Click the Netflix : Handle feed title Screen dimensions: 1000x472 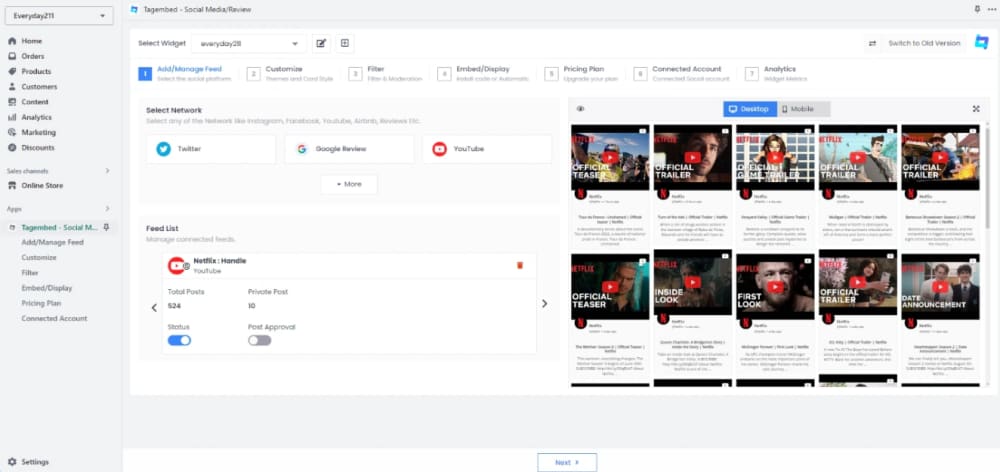[x=219, y=261]
